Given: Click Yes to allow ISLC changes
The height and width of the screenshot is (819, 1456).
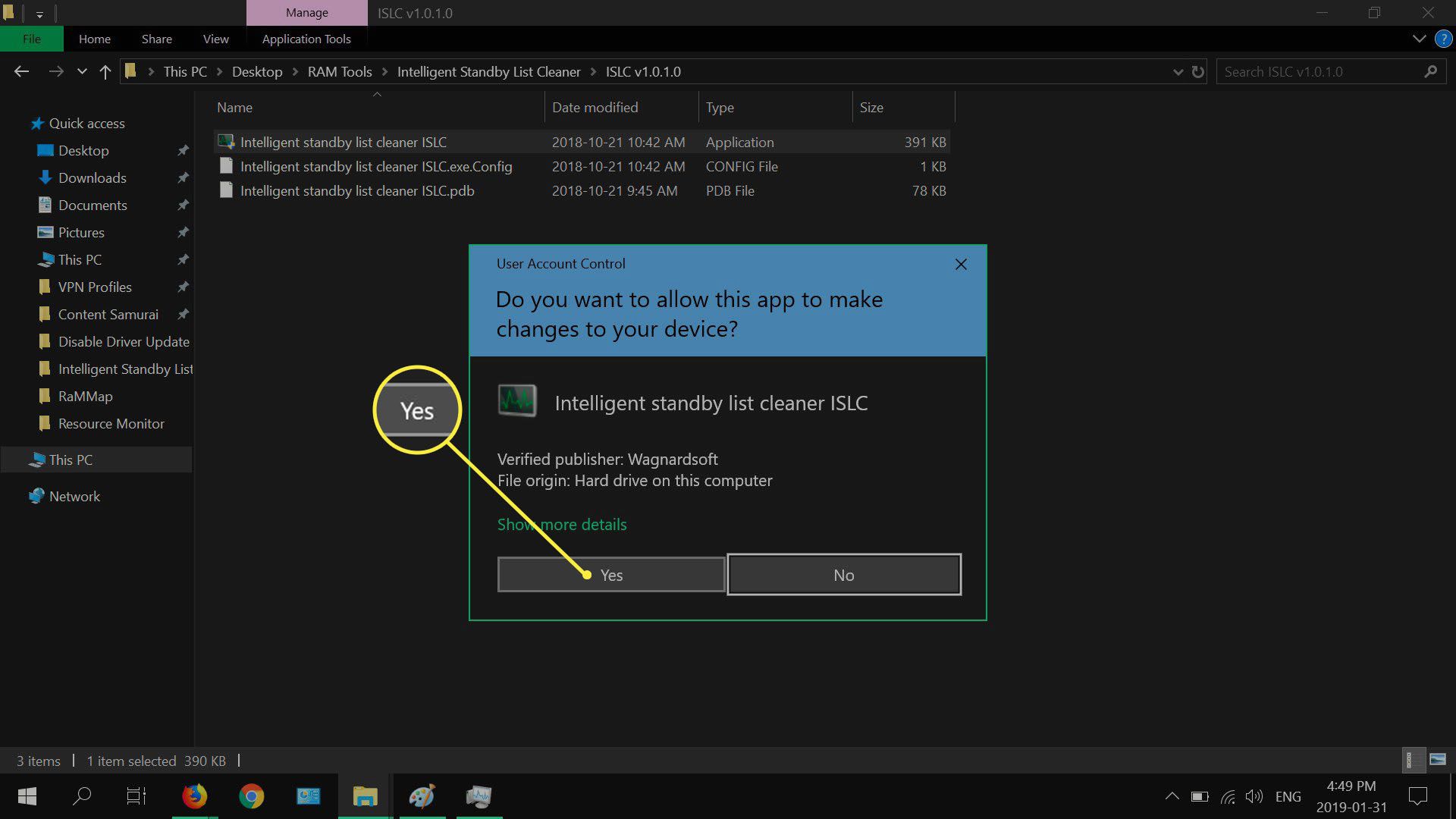Looking at the screenshot, I should tap(611, 574).
